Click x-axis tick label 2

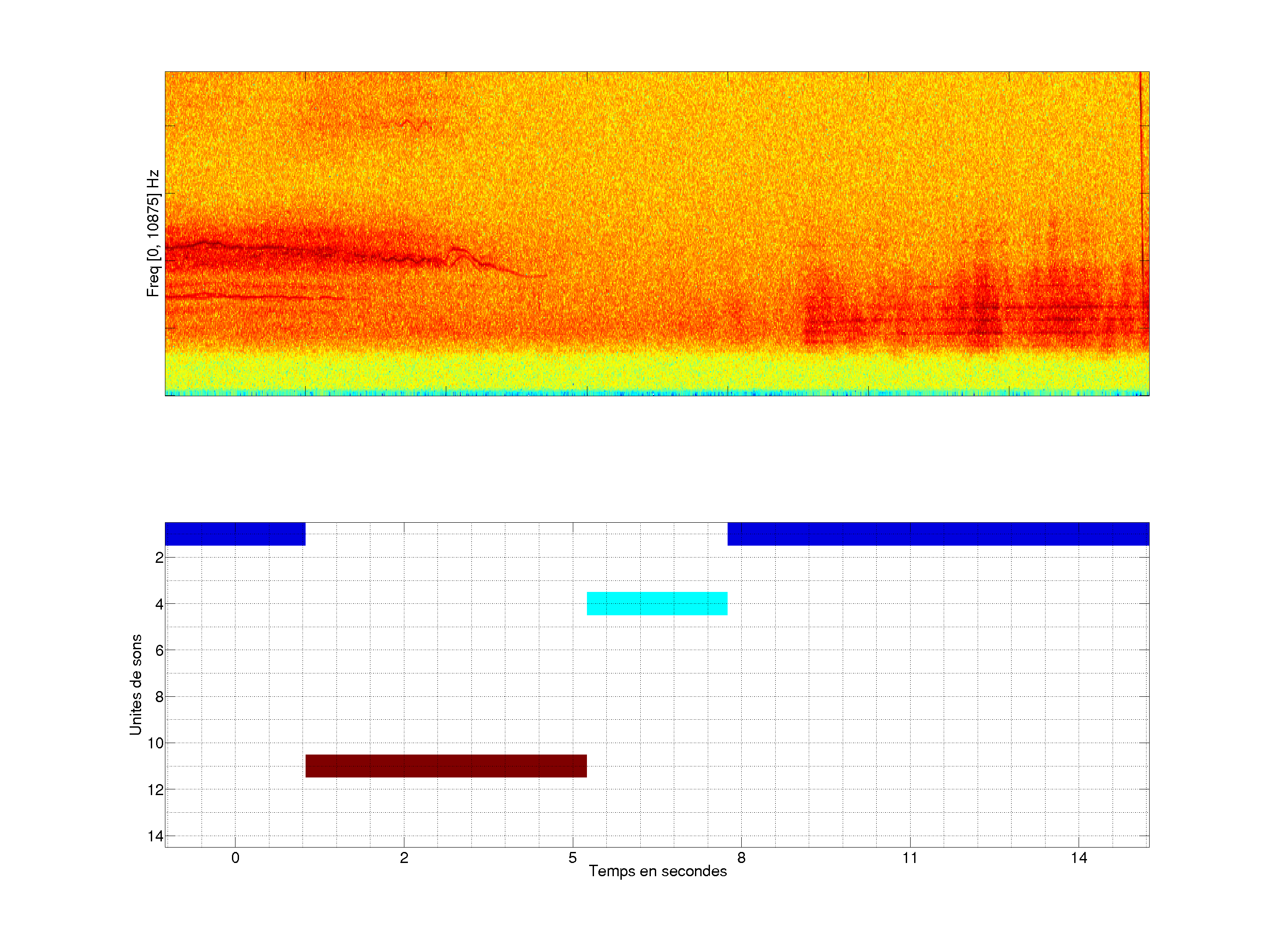tap(403, 858)
